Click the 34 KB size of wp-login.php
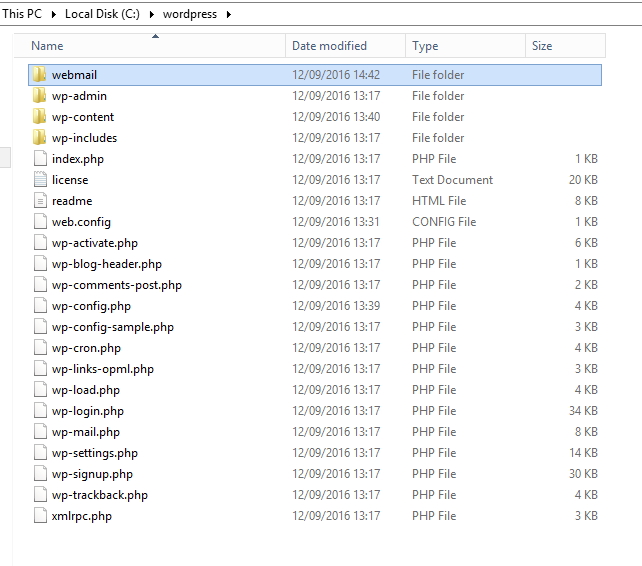This screenshot has height=566, width=642. pyautogui.click(x=583, y=411)
